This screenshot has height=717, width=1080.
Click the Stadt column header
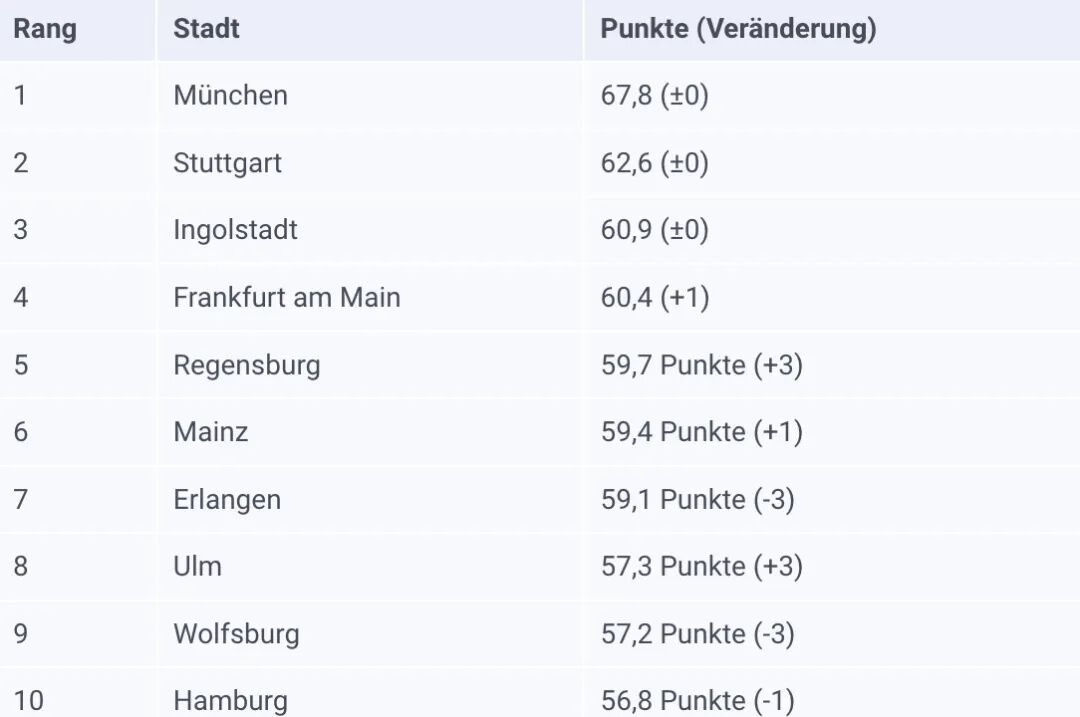206,29
